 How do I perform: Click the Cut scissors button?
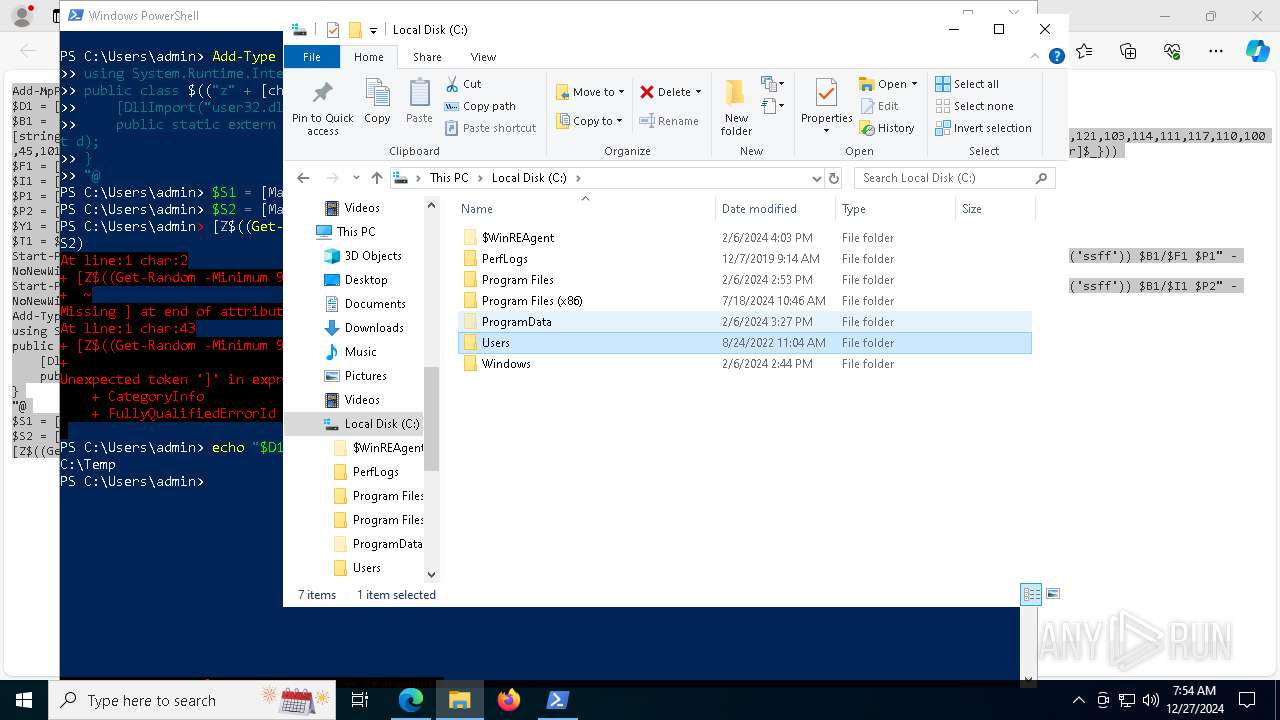(x=463, y=84)
